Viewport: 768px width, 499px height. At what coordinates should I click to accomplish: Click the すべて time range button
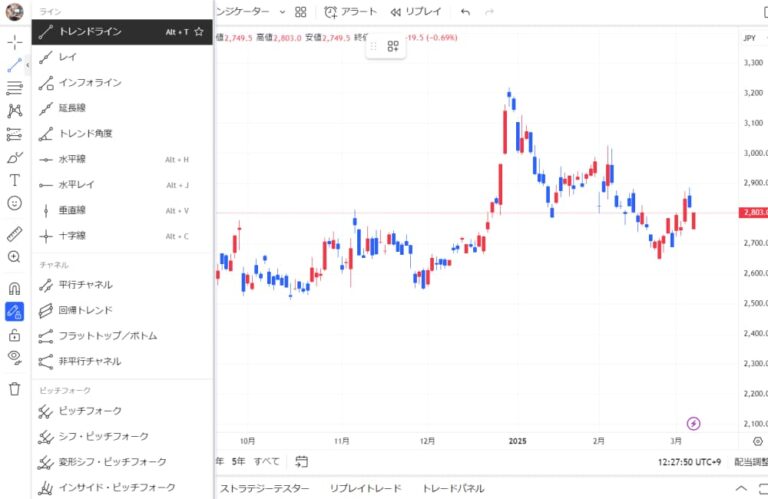pyautogui.click(x=267, y=461)
